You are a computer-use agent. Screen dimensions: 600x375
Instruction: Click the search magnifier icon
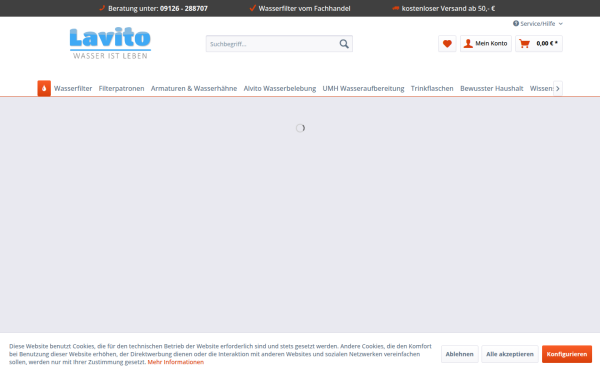pyautogui.click(x=344, y=44)
